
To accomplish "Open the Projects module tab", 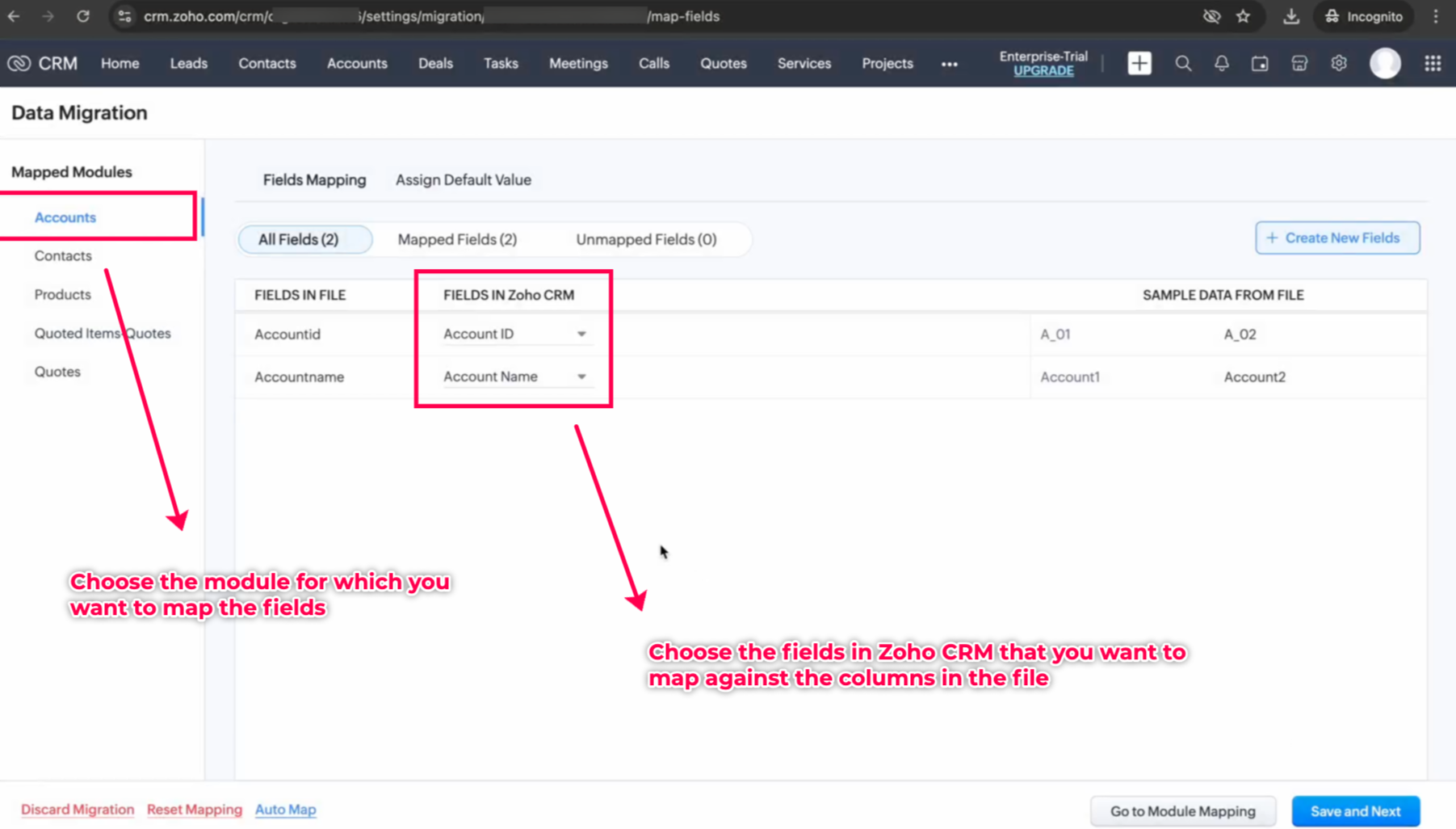I will (x=887, y=63).
